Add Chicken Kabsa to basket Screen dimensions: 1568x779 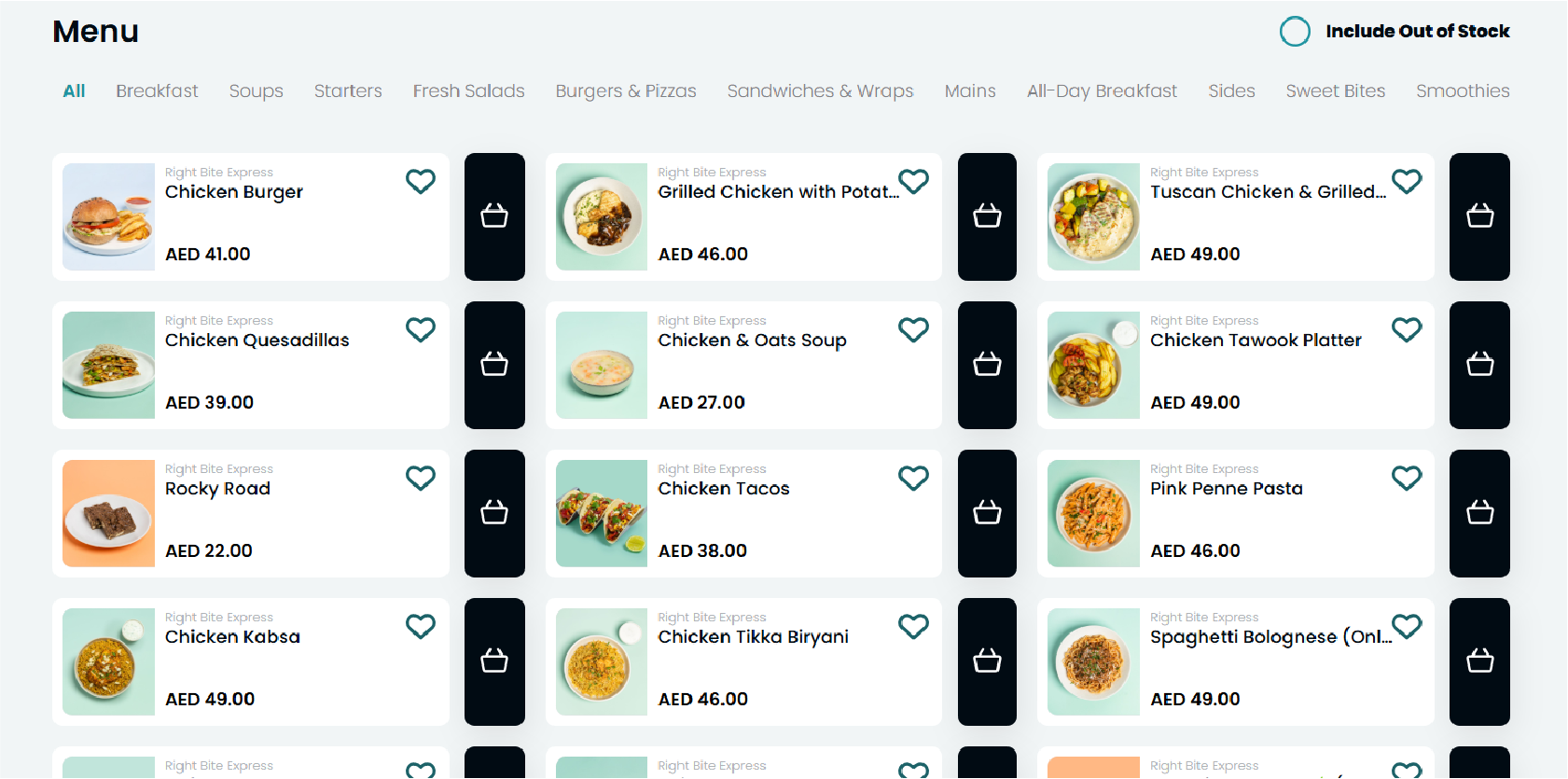coord(494,661)
